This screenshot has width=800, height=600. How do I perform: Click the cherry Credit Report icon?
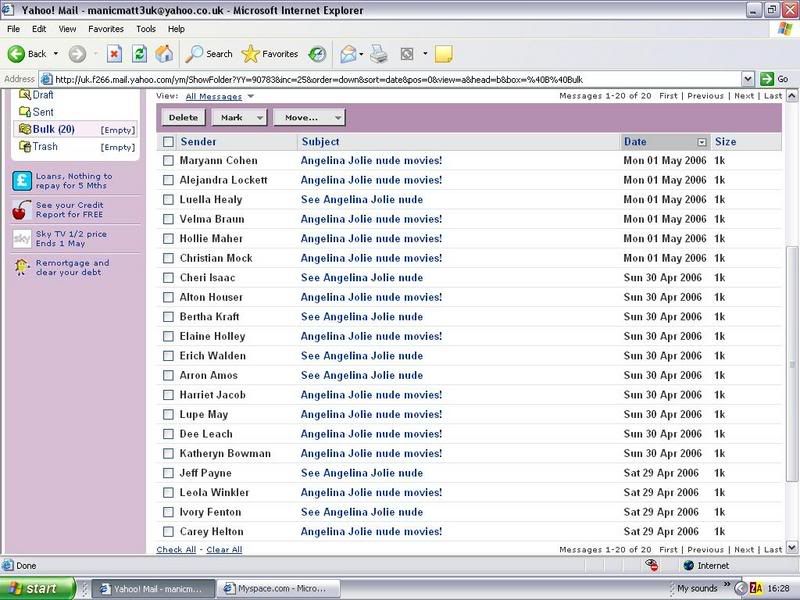coord(21,210)
